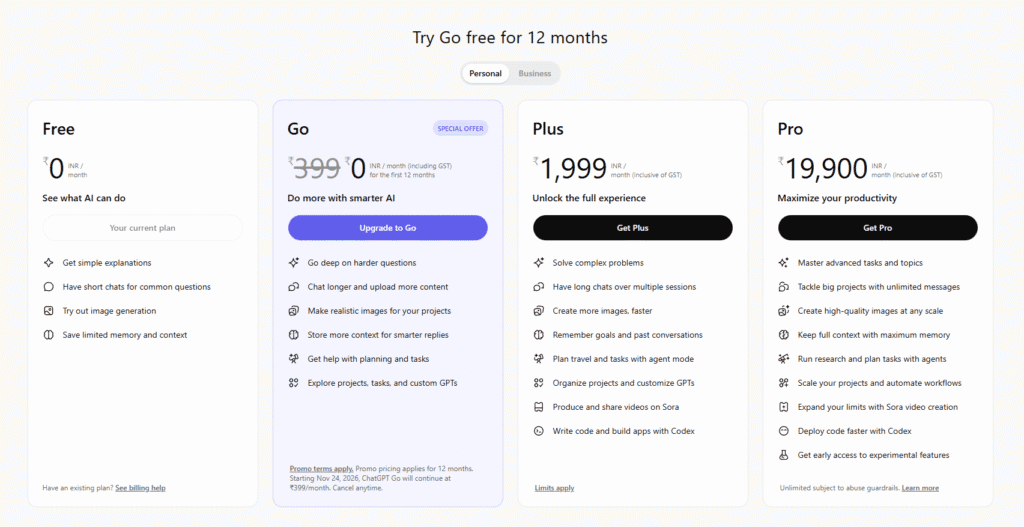Click memory icon beside 'Store more context'
The image size is (1024, 527).
point(293,335)
